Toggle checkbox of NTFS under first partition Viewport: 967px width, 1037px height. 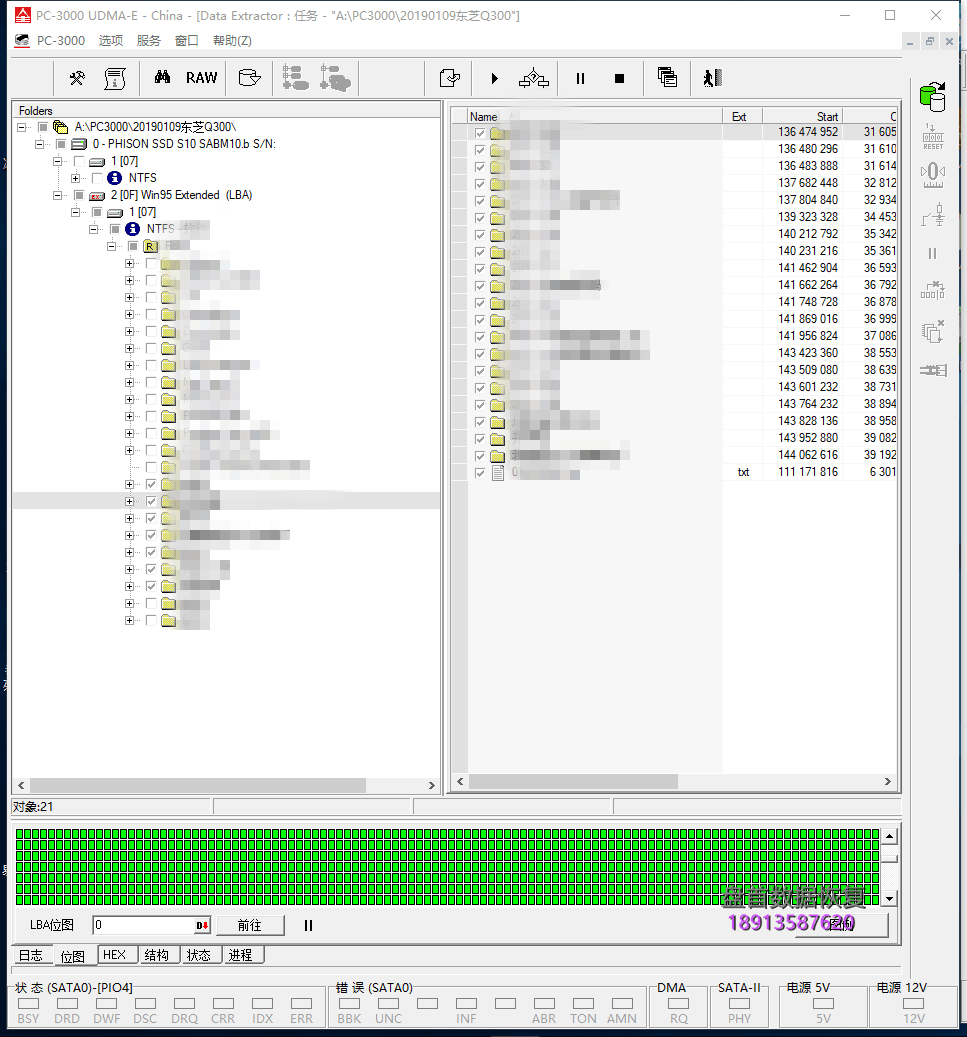pos(97,179)
